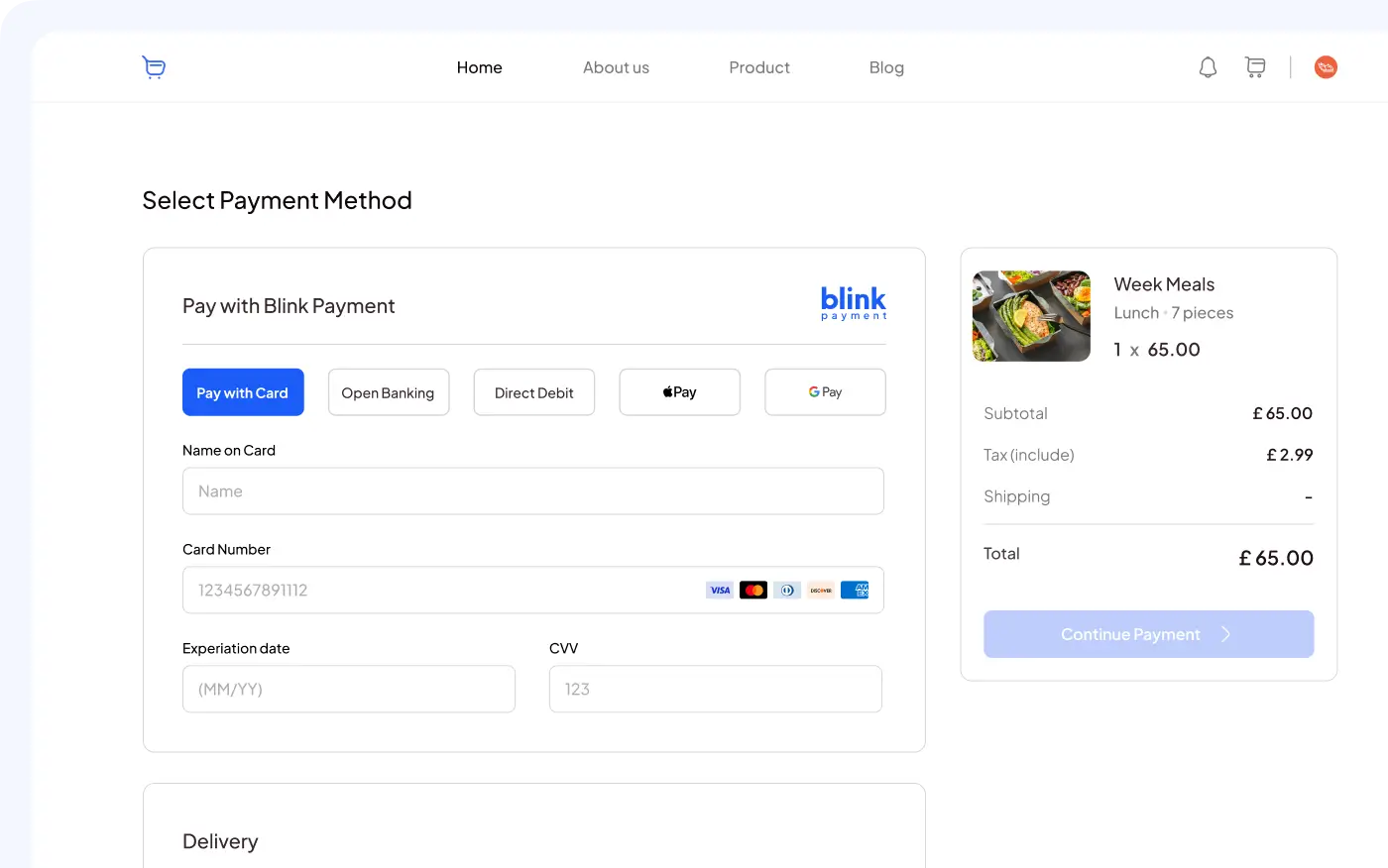Click the Total £ 65.00 amount
The height and width of the screenshot is (868, 1388).
click(x=1276, y=558)
